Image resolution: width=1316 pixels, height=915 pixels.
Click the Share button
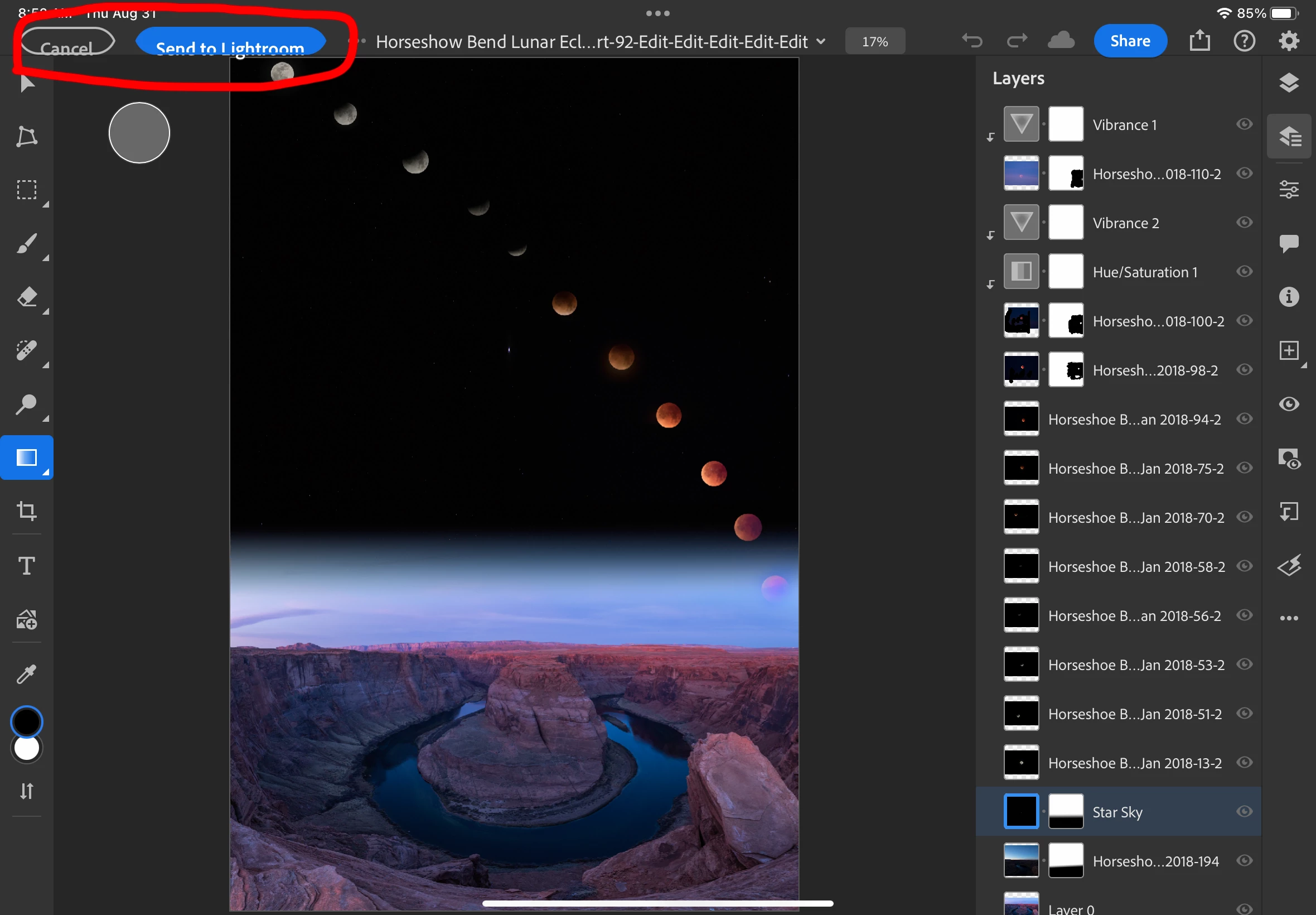(1129, 41)
